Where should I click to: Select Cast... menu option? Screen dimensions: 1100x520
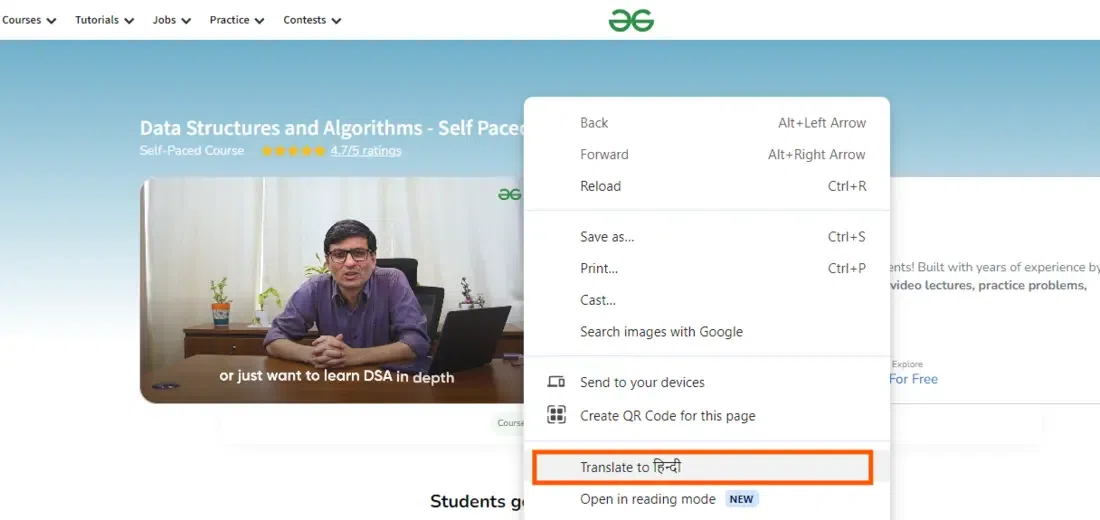pyautogui.click(x=706, y=300)
